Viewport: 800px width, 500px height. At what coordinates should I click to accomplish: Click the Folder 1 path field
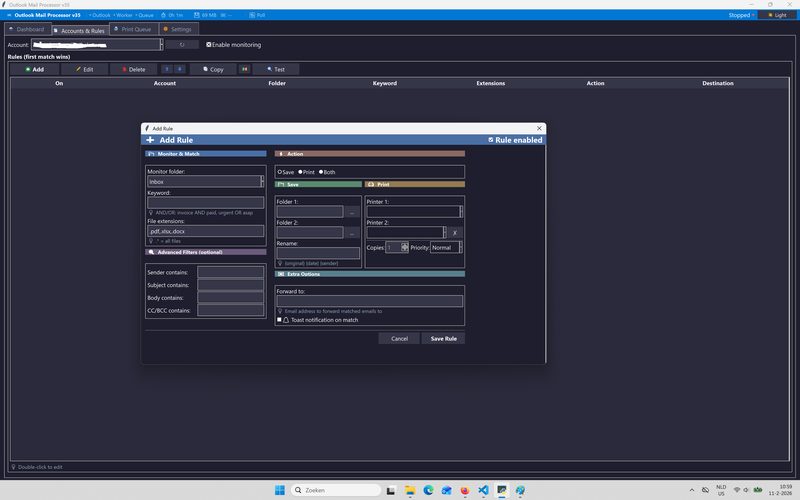310,212
